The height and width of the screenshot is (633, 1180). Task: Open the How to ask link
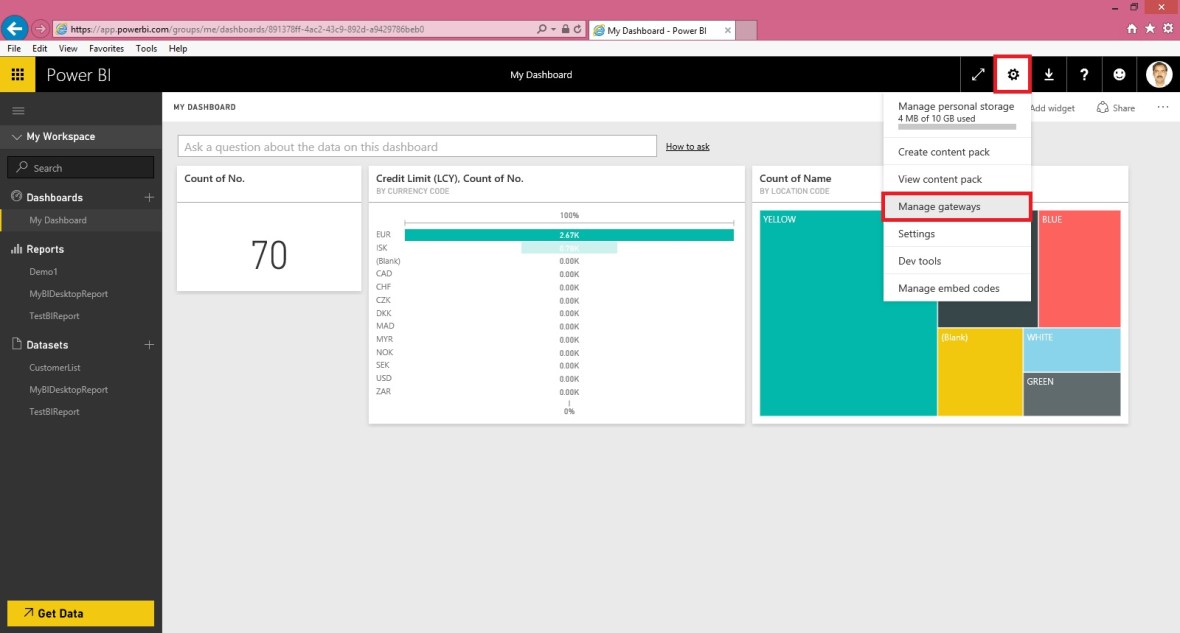click(687, 145)
